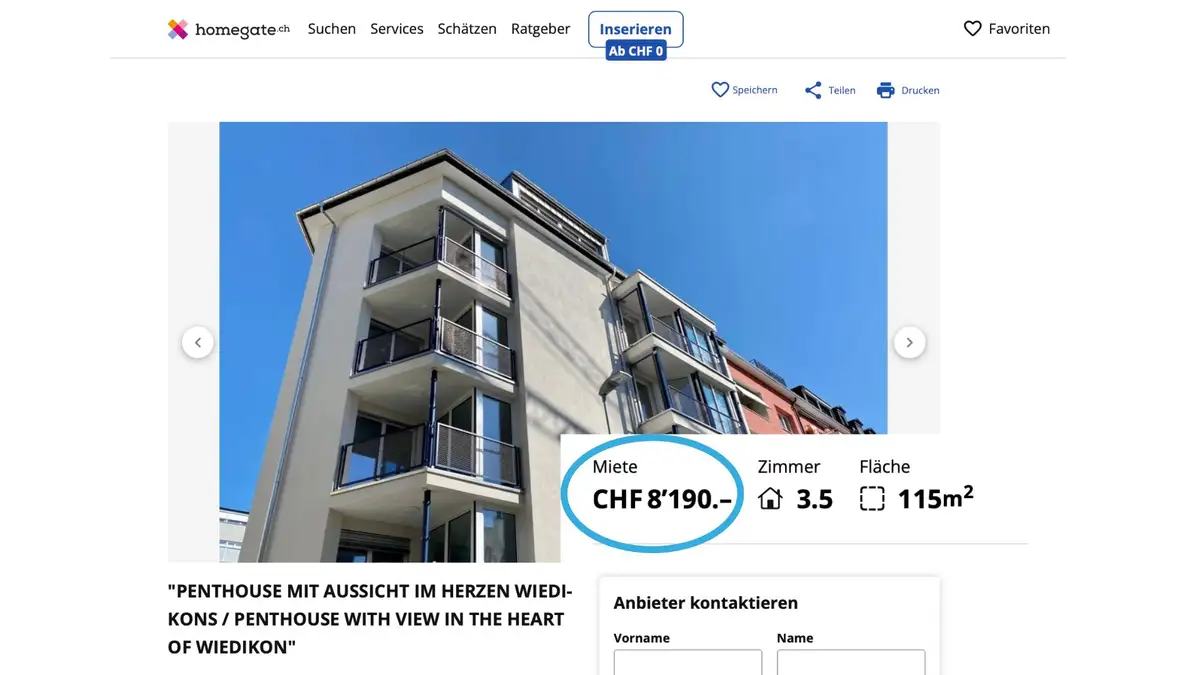This screenshot has width=1200, height=675.
Task: Open the Schätzen menu item
Action: click(467, 29)
